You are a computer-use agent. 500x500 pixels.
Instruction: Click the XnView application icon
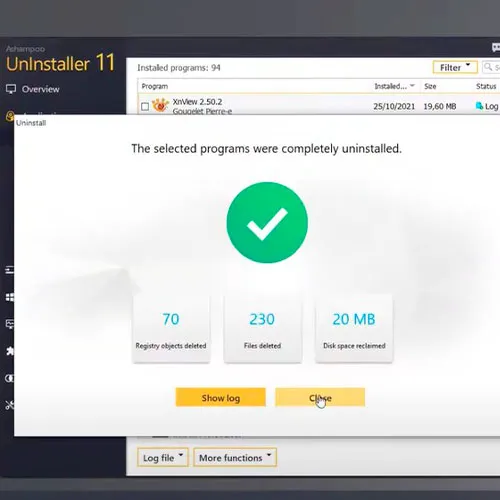pyautogui.click(x=160, y=105)
